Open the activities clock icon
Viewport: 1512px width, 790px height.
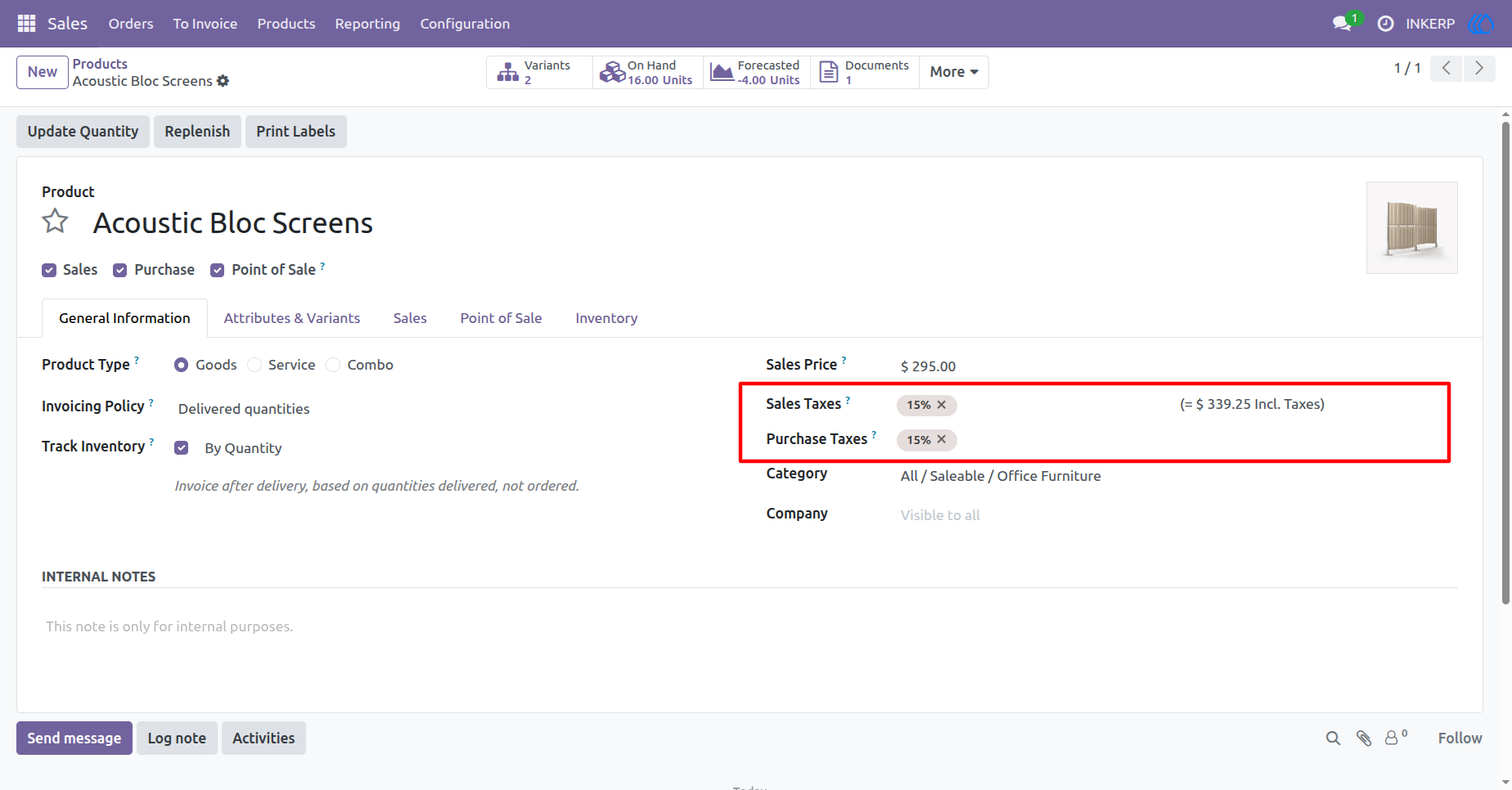(x=1385, y=24)
